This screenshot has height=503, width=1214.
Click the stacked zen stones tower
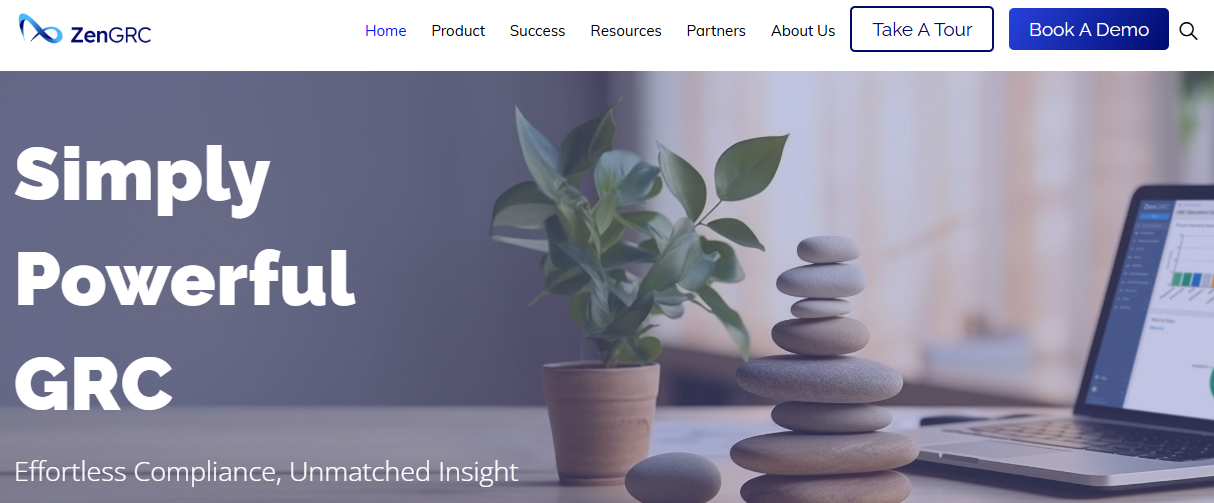click(826, 369)
